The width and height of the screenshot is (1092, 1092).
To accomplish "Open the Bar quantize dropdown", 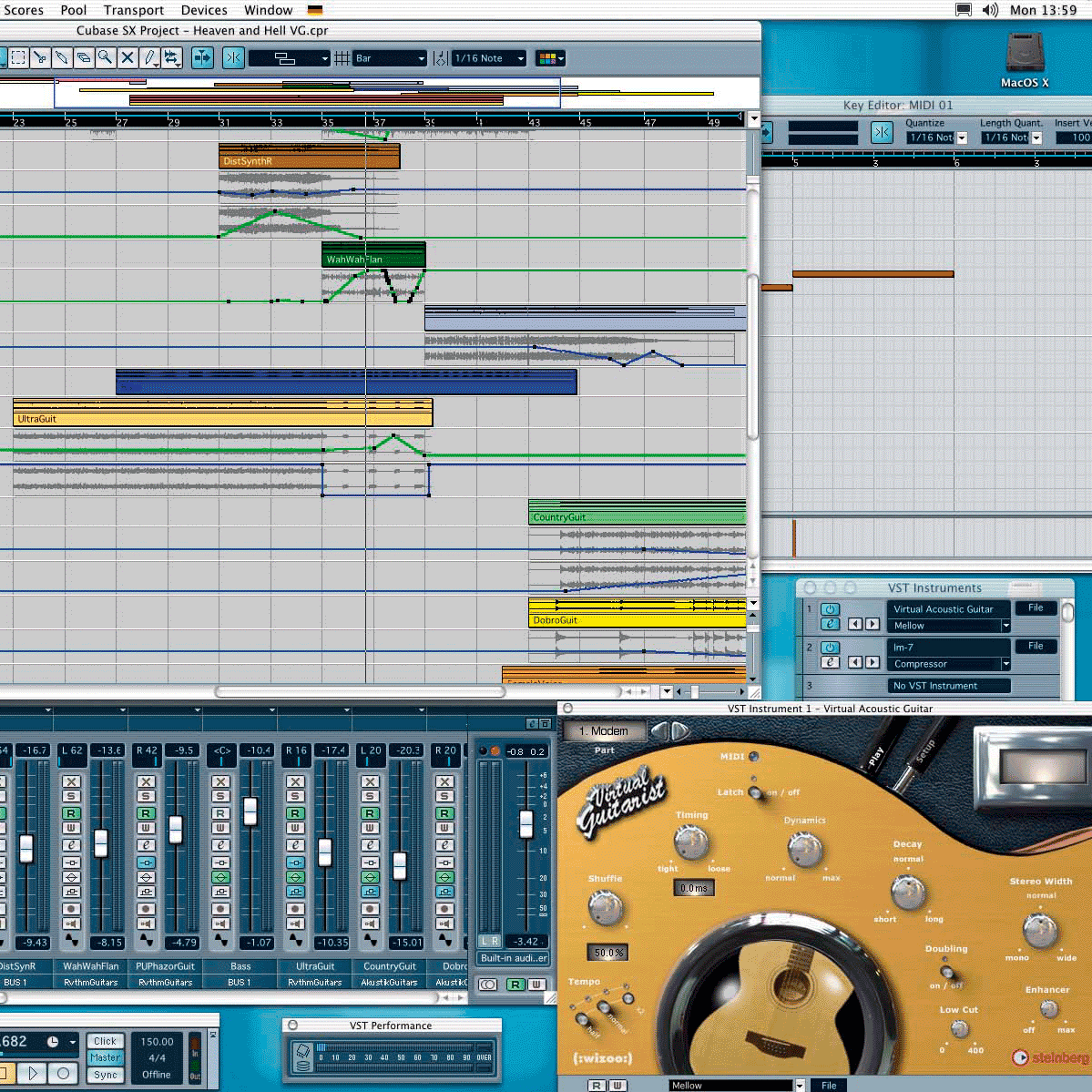I will pyautogui.click(x=390, y=57).
